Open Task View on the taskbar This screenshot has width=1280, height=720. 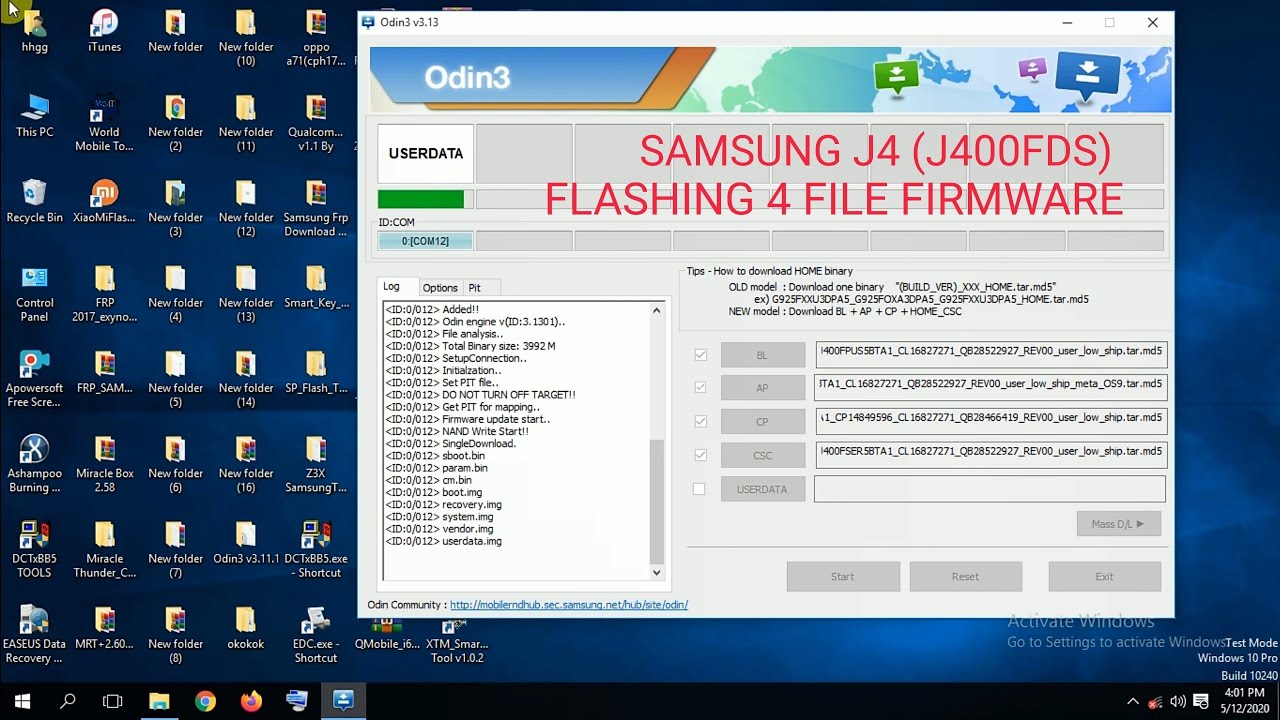(x=113, y=701)
